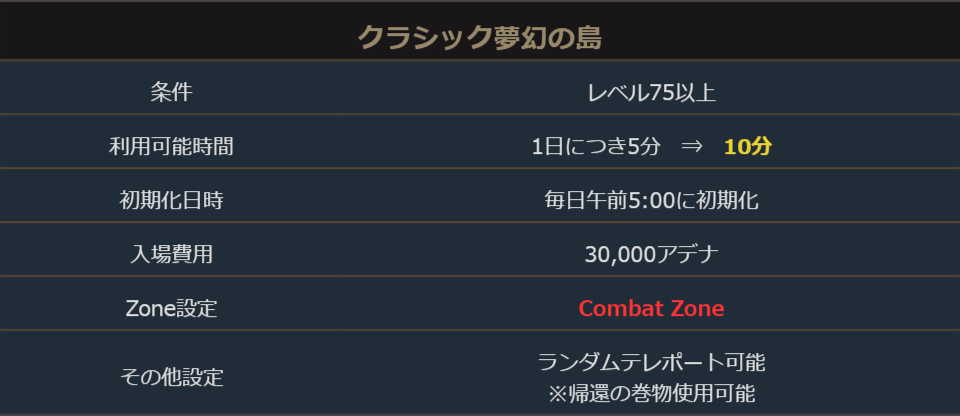Select the Zone設定 row label
The width and height of the screenshot is (960, 416).
coord(171,308)
